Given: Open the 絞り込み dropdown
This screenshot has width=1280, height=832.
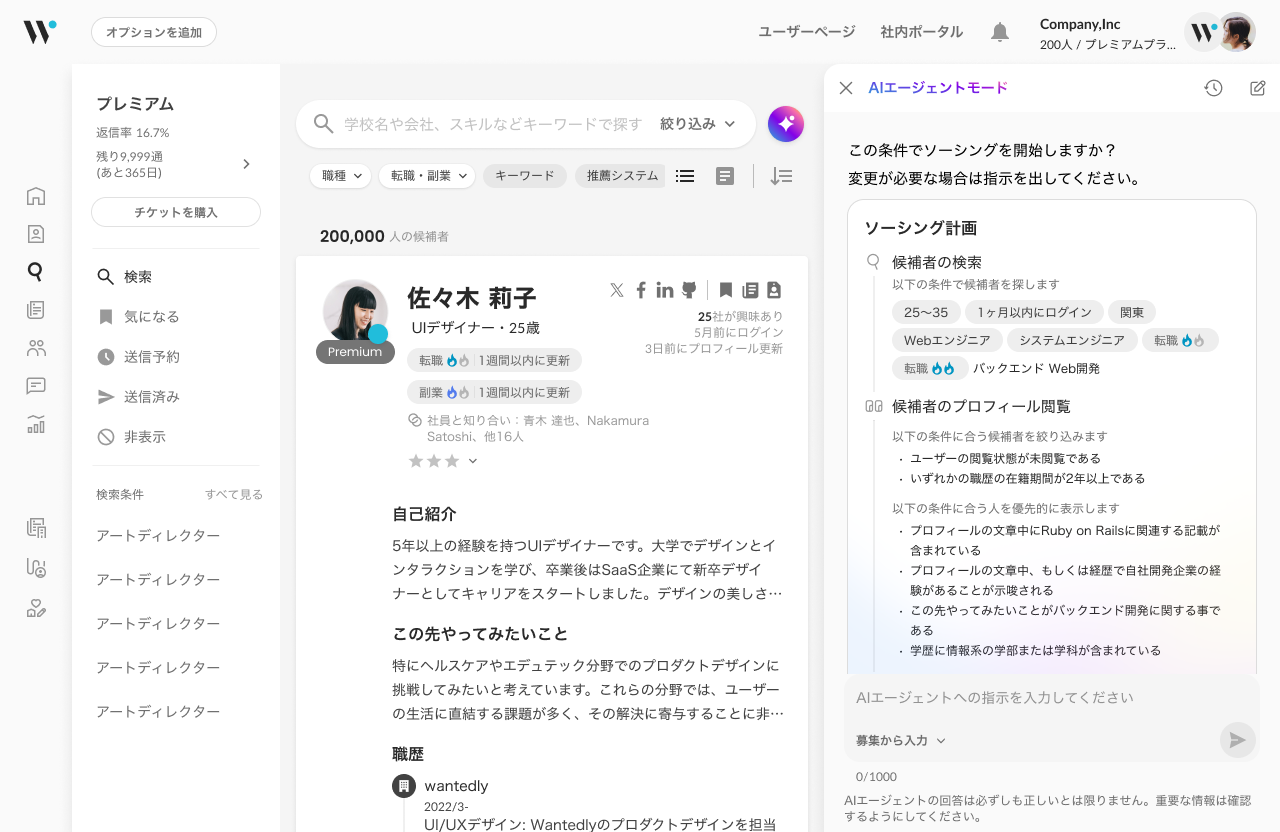Looking at the screenshot, I should 697,124.
